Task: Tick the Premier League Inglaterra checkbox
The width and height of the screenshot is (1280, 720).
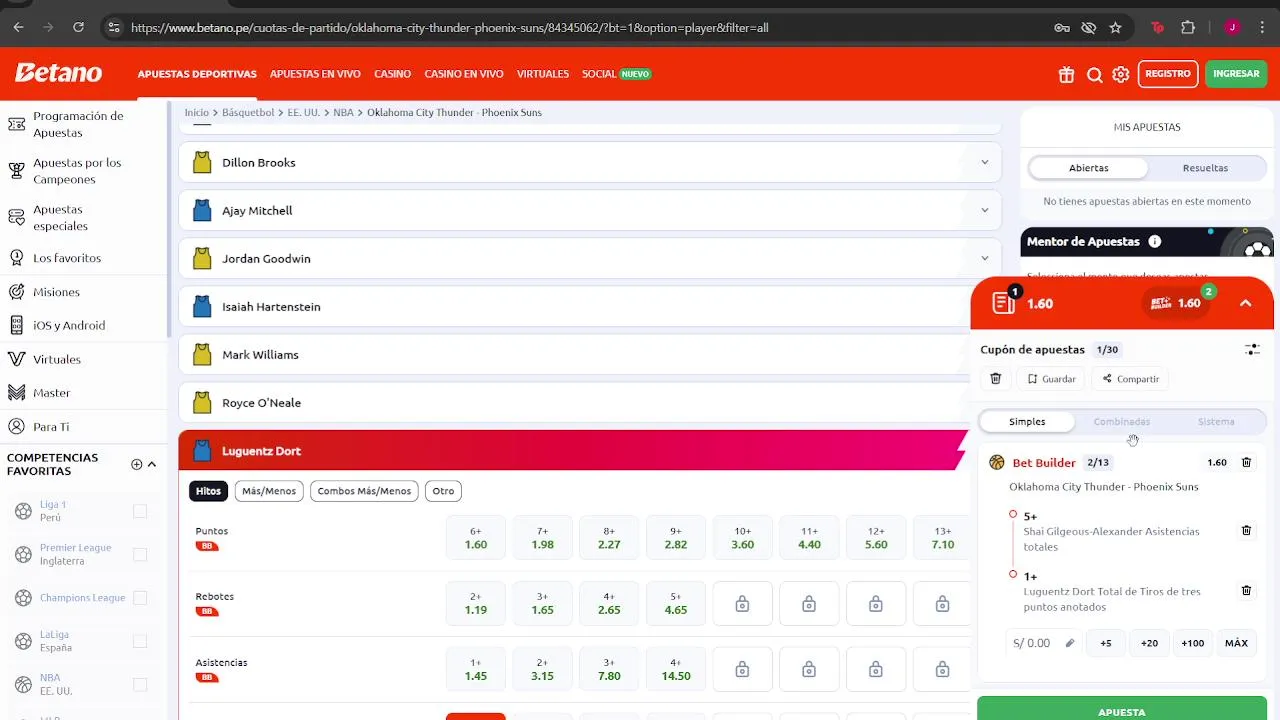Action: [x=140, y=554]
